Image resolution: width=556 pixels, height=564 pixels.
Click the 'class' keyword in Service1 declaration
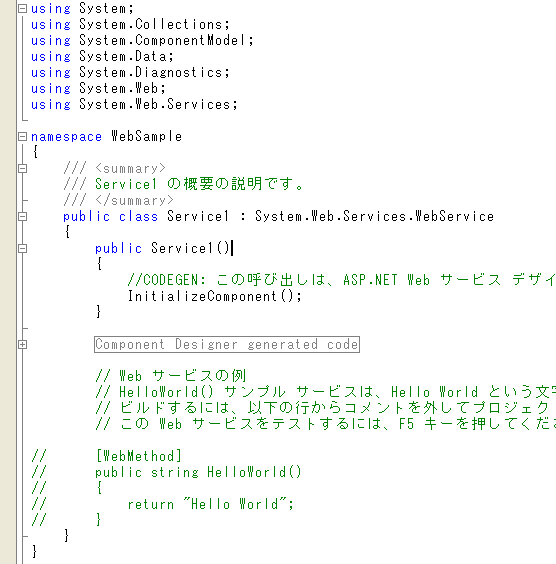click(x=138, y=217)
